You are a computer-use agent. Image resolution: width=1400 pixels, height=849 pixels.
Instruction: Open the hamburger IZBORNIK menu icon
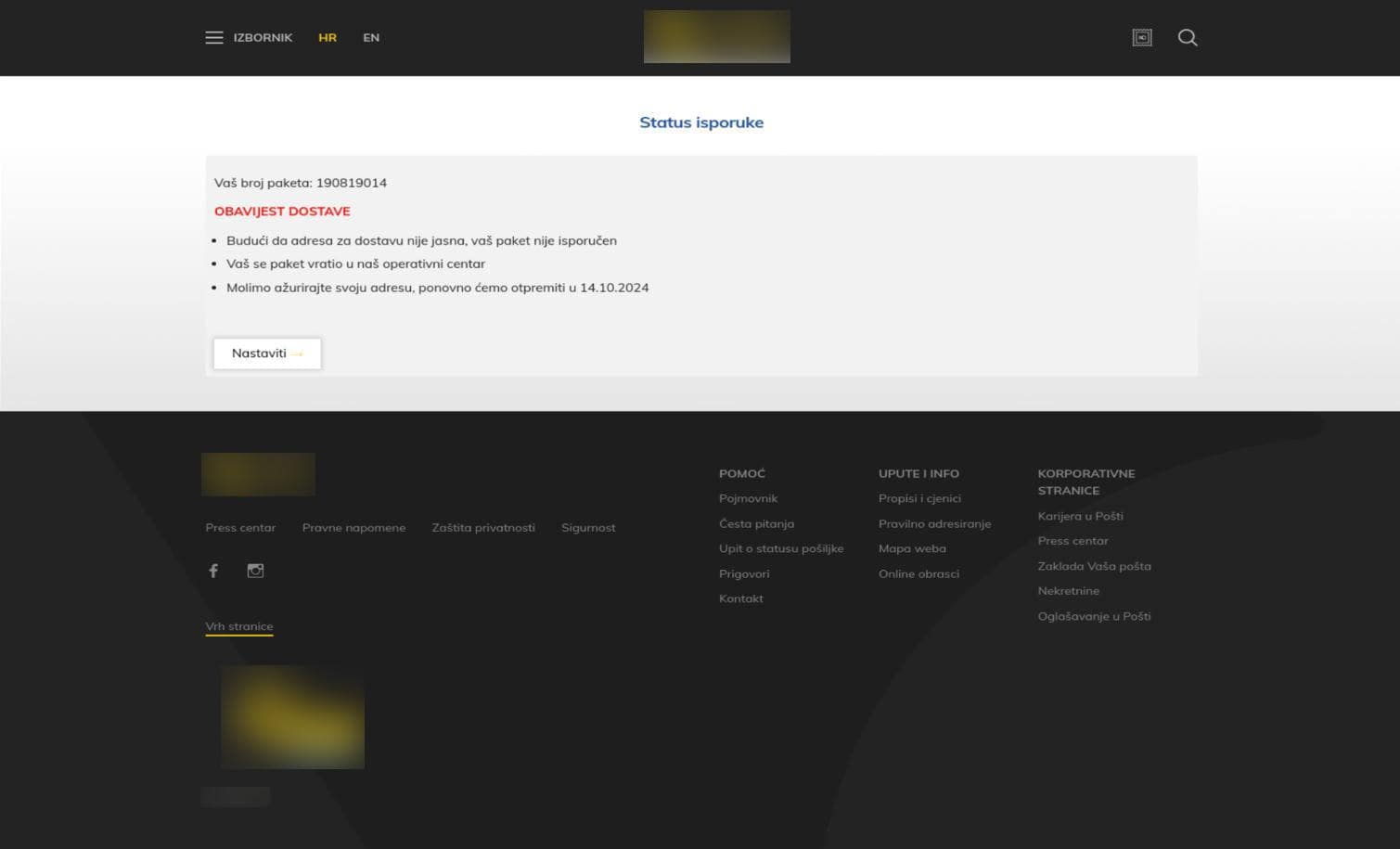pyautogui.click(x=213, y=37)
